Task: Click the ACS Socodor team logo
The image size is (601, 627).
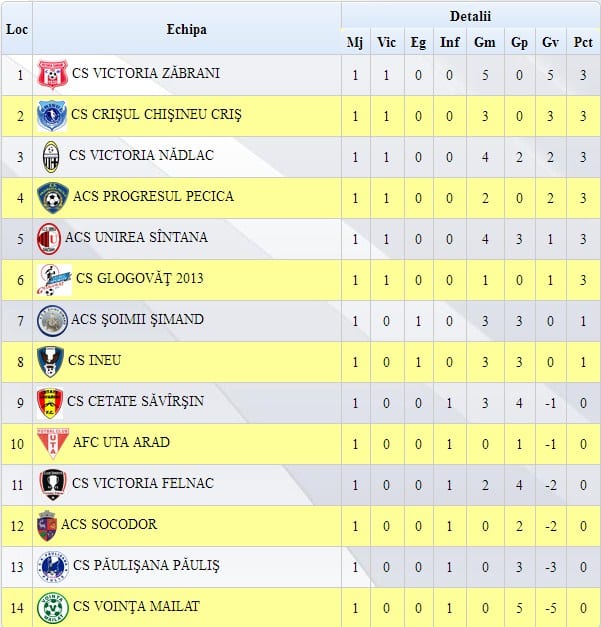Action: tap(47, 525)
